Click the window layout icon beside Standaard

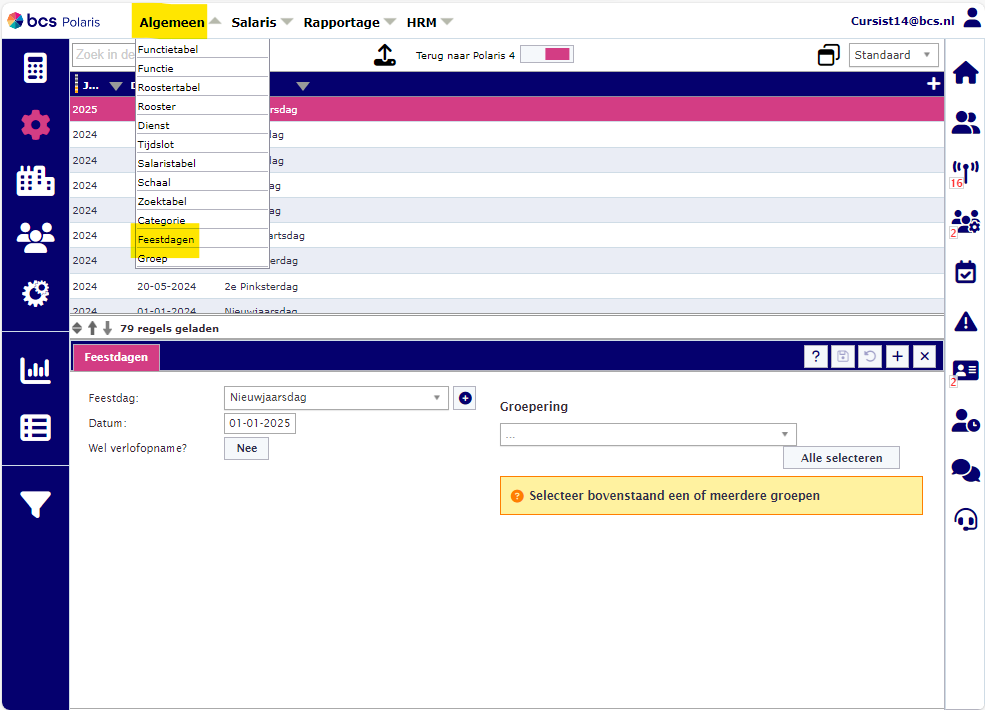pos(829,55)
